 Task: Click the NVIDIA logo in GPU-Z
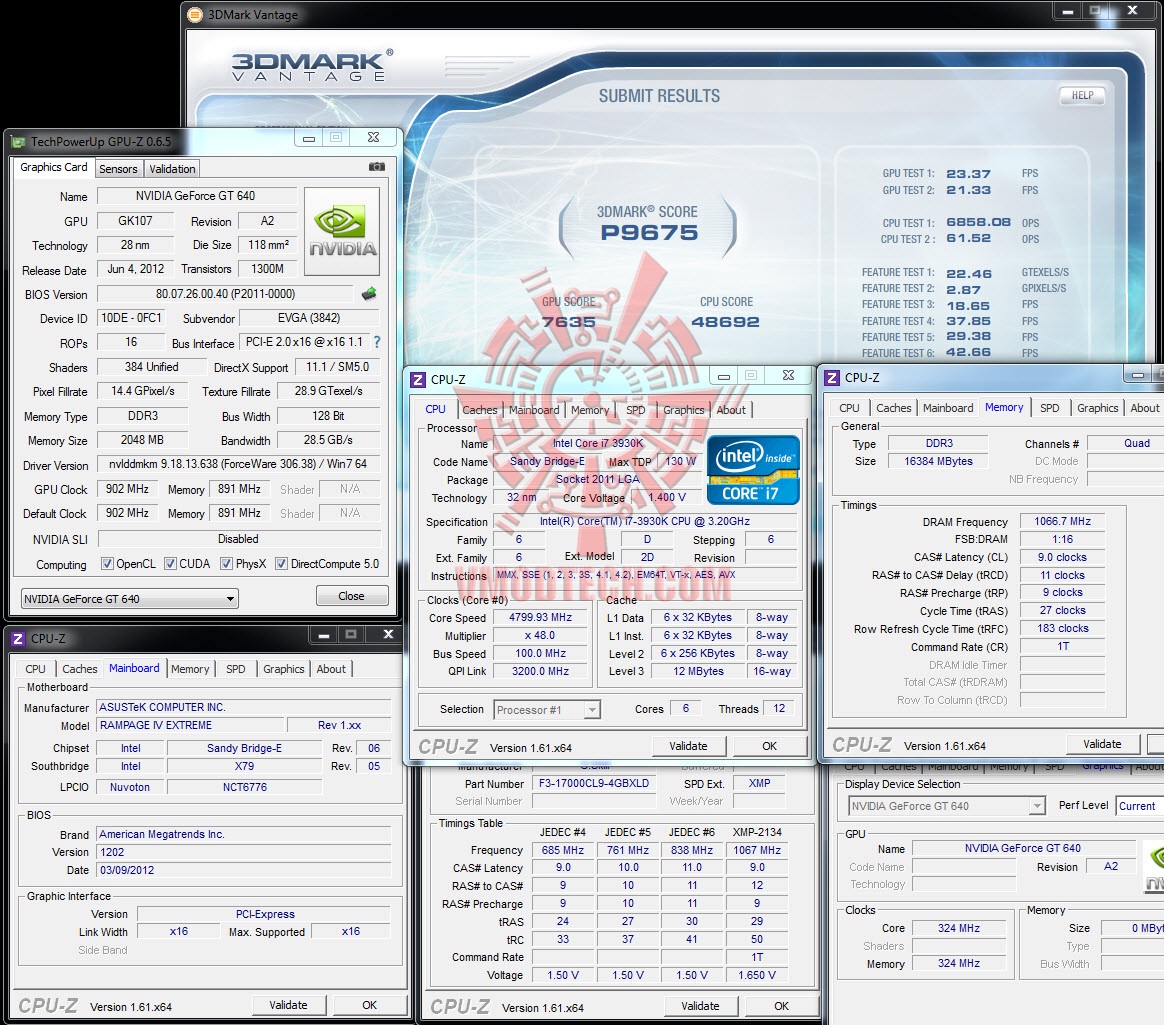pyautogui.click(x=342, y=232)
